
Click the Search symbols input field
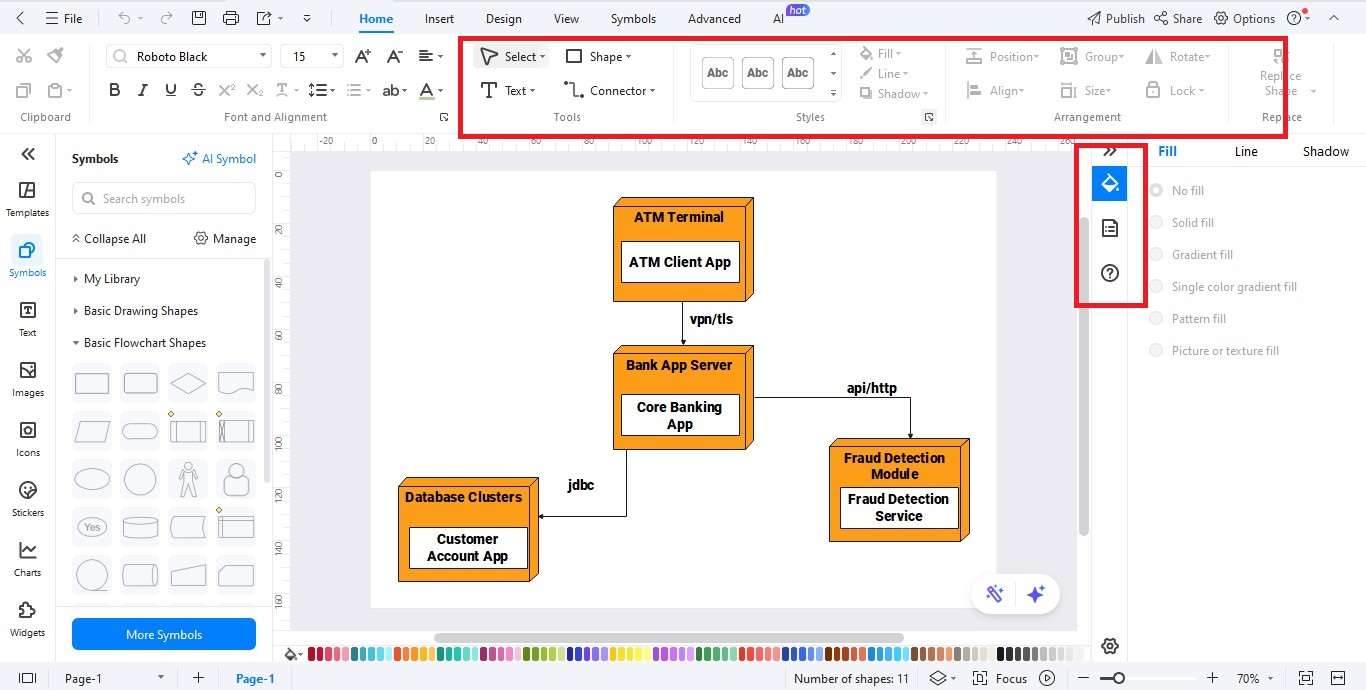(x=163, y=199)
